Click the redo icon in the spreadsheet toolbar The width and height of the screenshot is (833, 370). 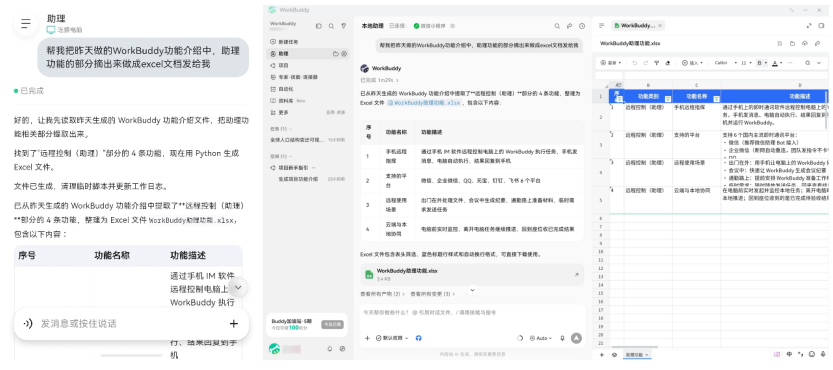(645, 63)
